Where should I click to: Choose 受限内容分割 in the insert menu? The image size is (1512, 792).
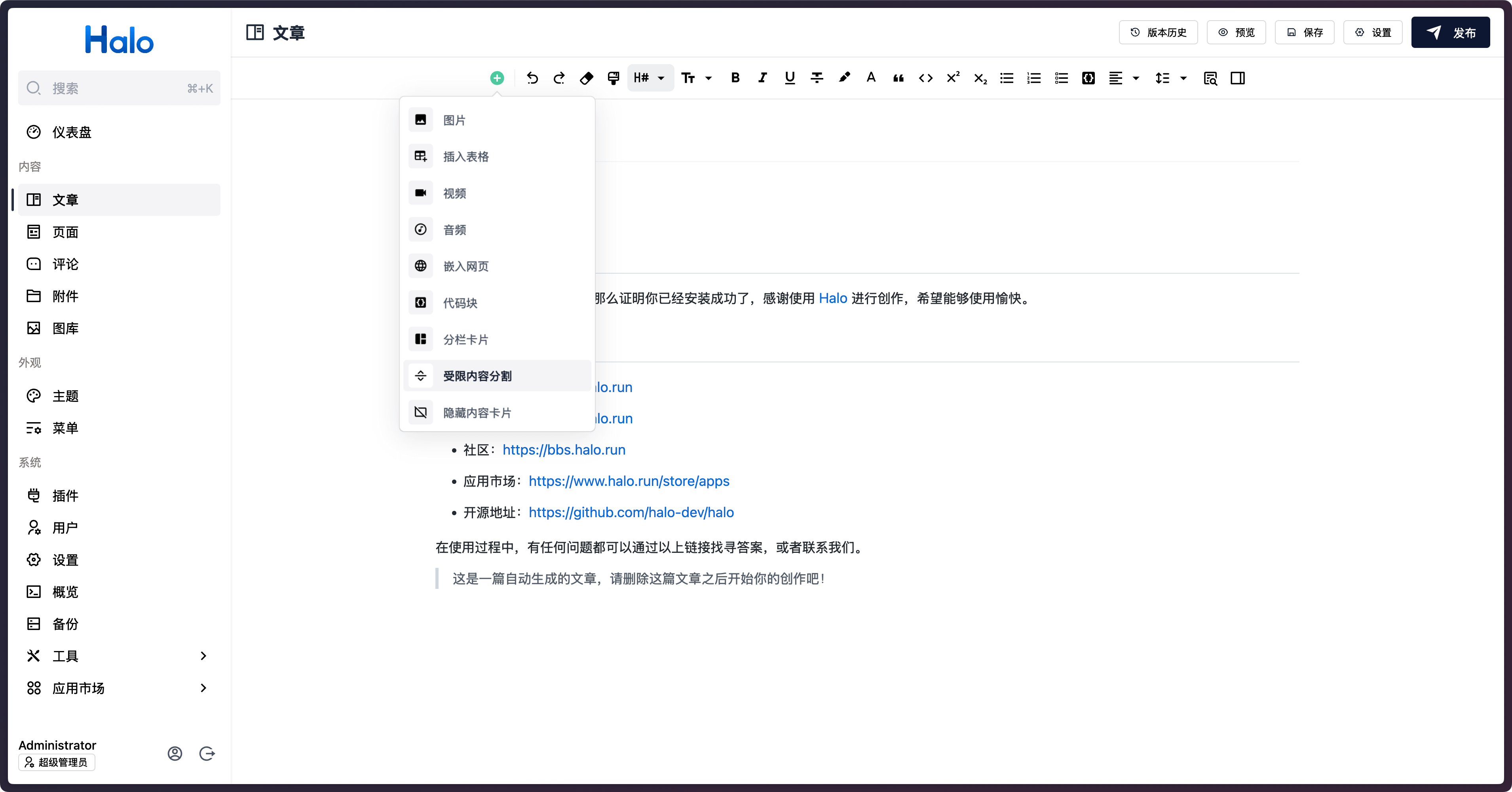[497, 376]
